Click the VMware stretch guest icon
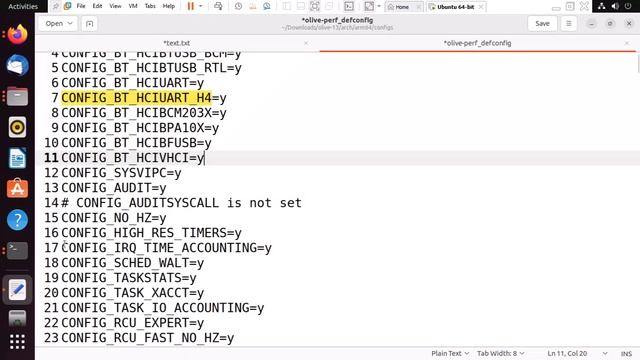This screenshot has height=360, width=640. [369, 6]
